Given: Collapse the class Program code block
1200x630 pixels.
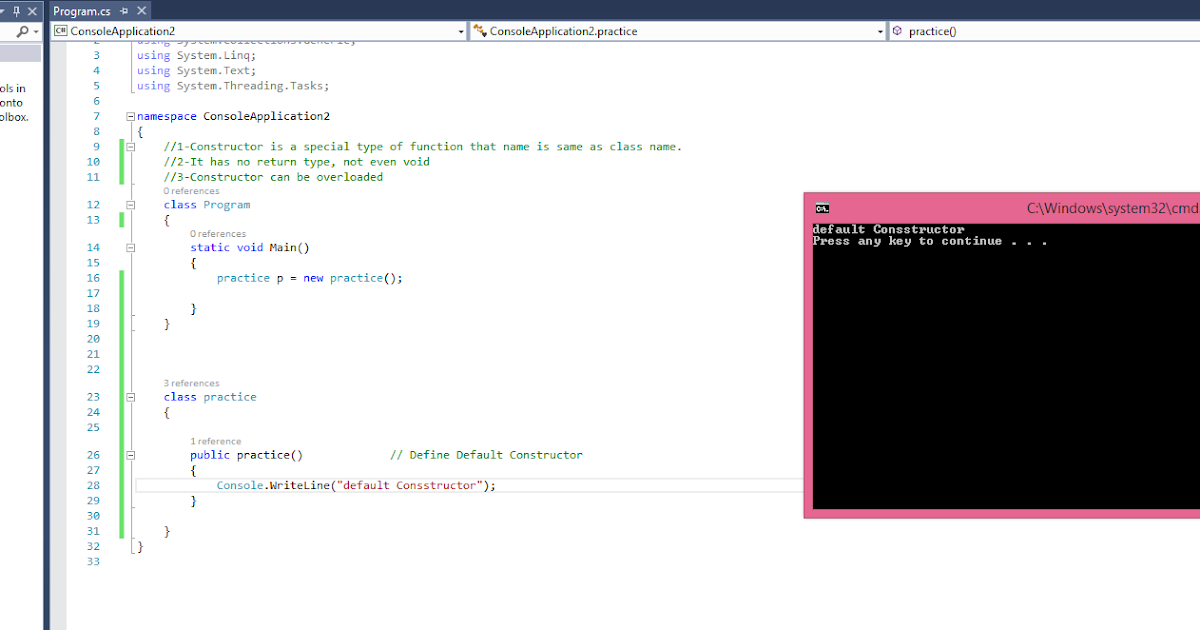Looking at the screenshot, I should [x=130, y=204].
